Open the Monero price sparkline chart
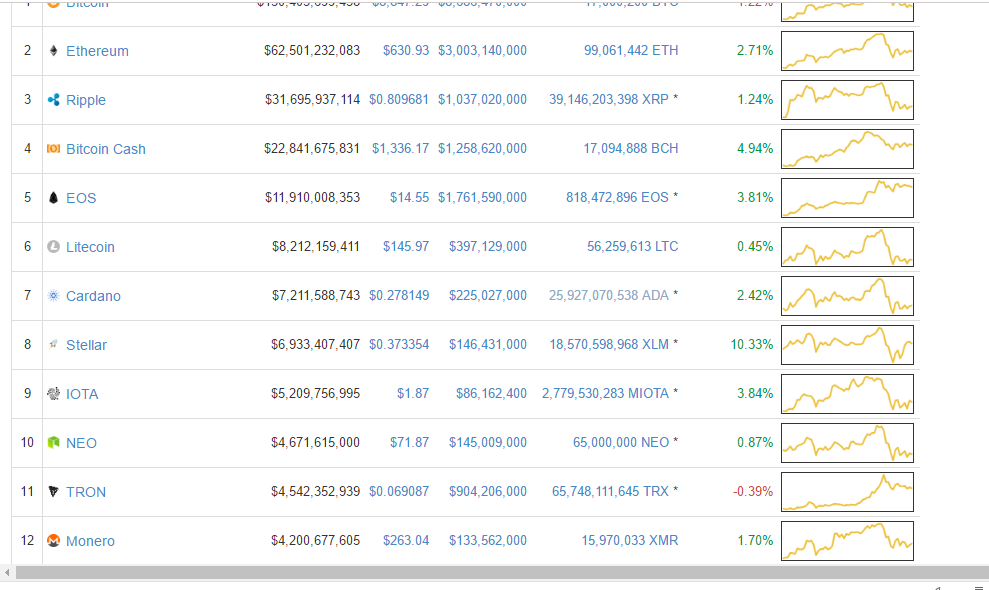 [847, 541]
